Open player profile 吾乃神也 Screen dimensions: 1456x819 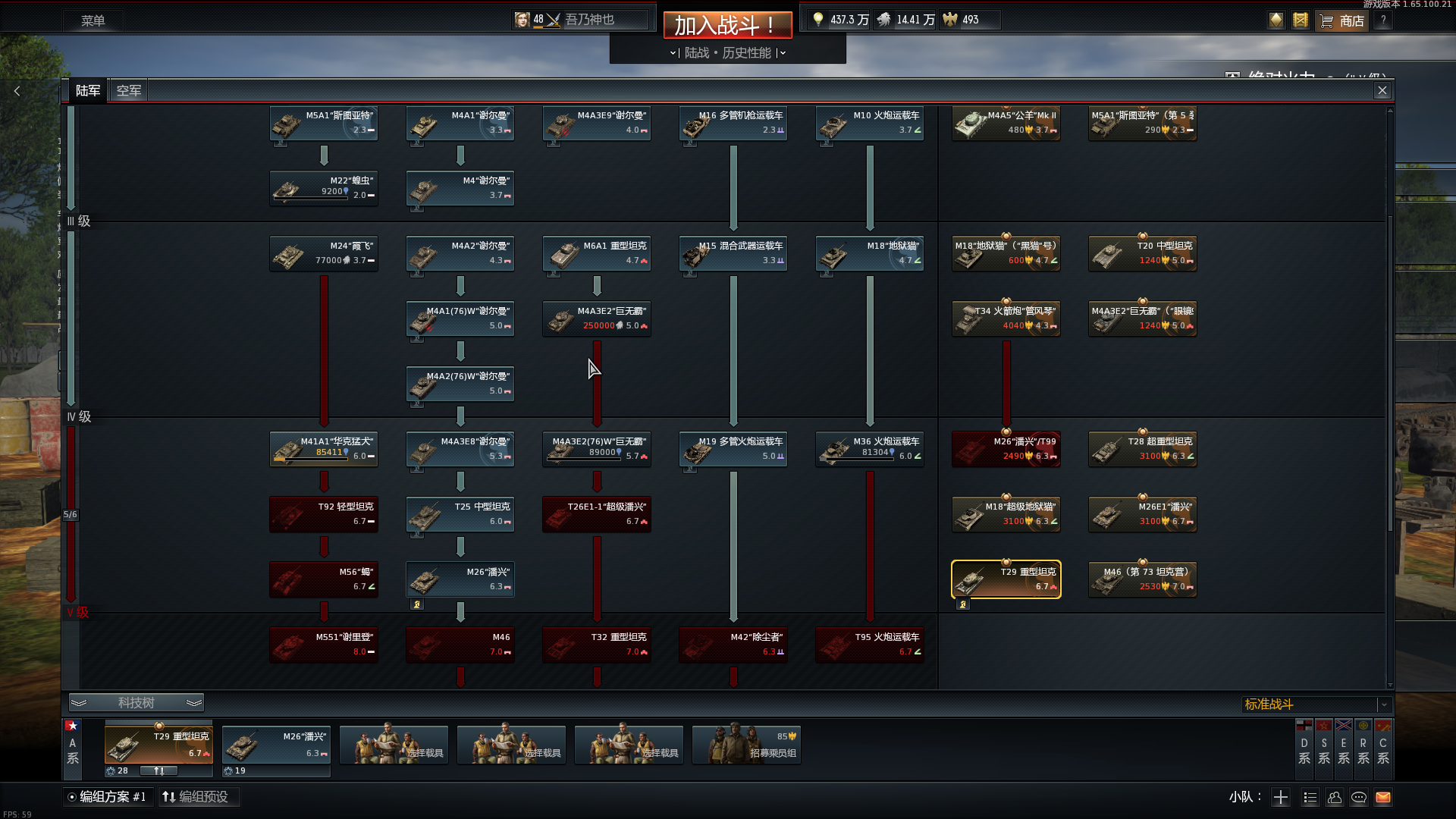pyautogui.click(x=580, y=20)
